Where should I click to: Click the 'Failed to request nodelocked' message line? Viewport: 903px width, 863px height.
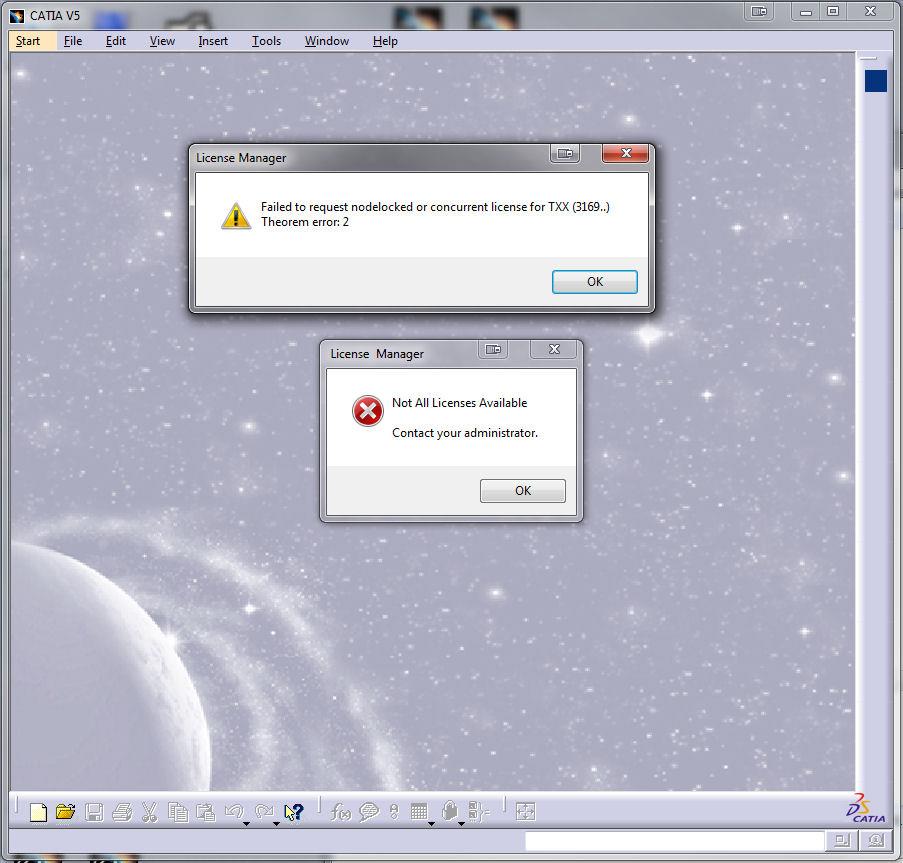coord(435,207)
